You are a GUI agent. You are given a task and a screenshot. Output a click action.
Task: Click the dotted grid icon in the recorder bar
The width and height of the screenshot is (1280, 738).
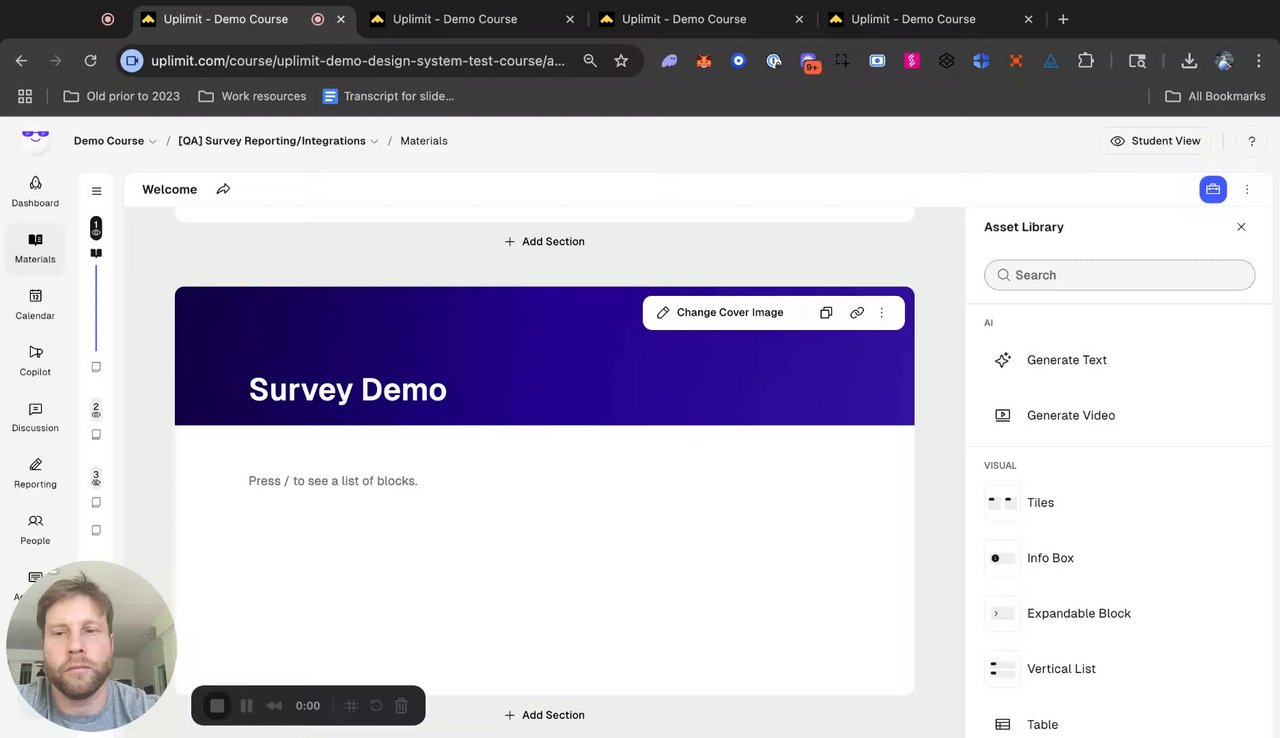point(352,706)
